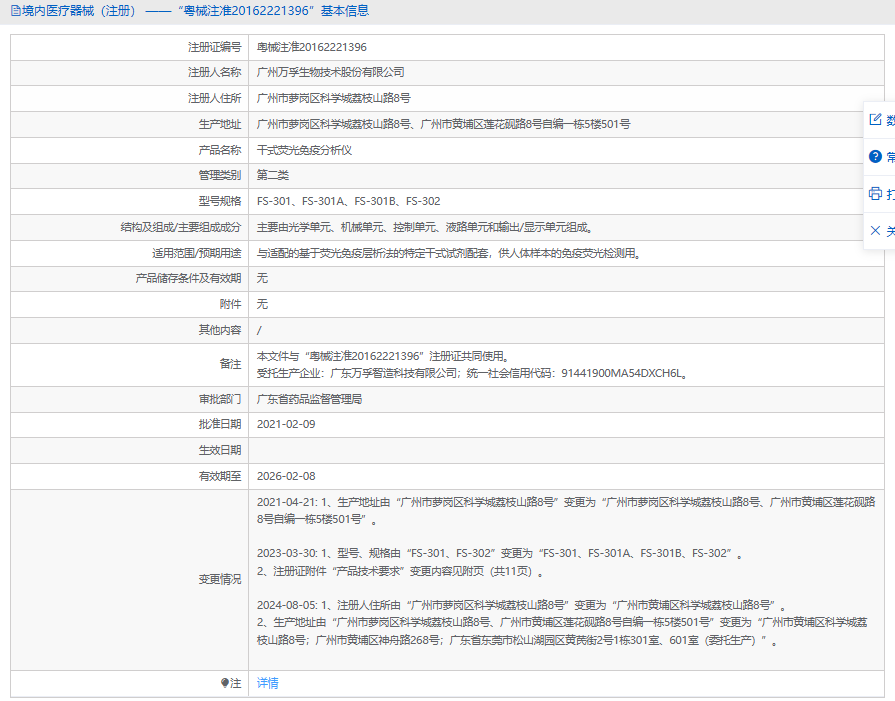895x701 pixels.
Task: Click the 管理类别 label cell
Action: pos(130,175)
